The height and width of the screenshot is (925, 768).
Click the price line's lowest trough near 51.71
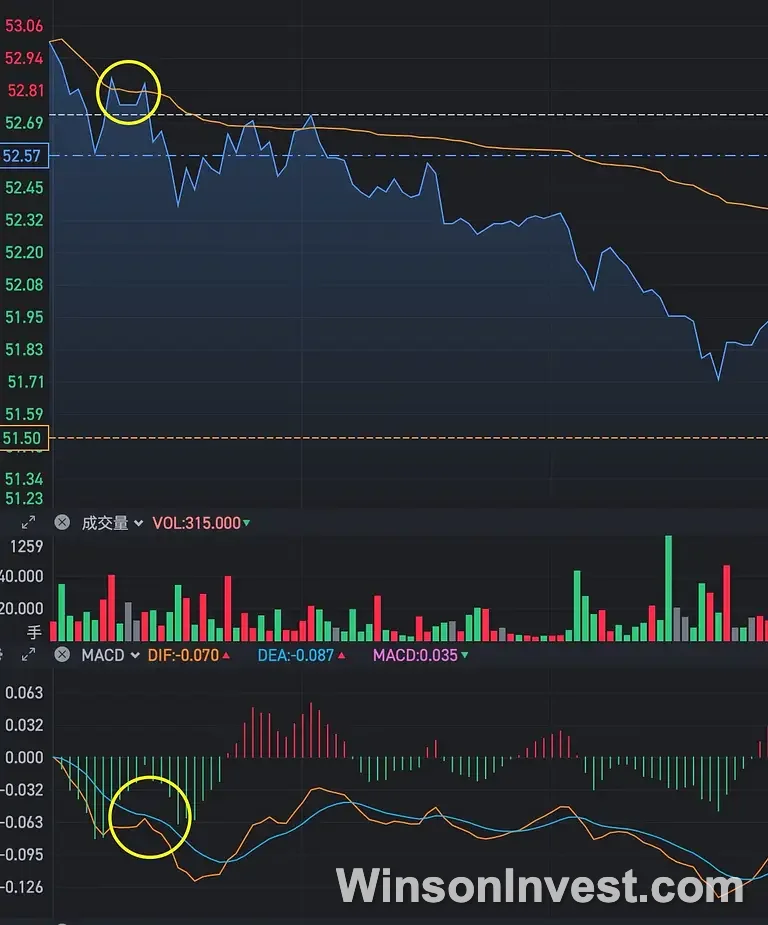717,379
